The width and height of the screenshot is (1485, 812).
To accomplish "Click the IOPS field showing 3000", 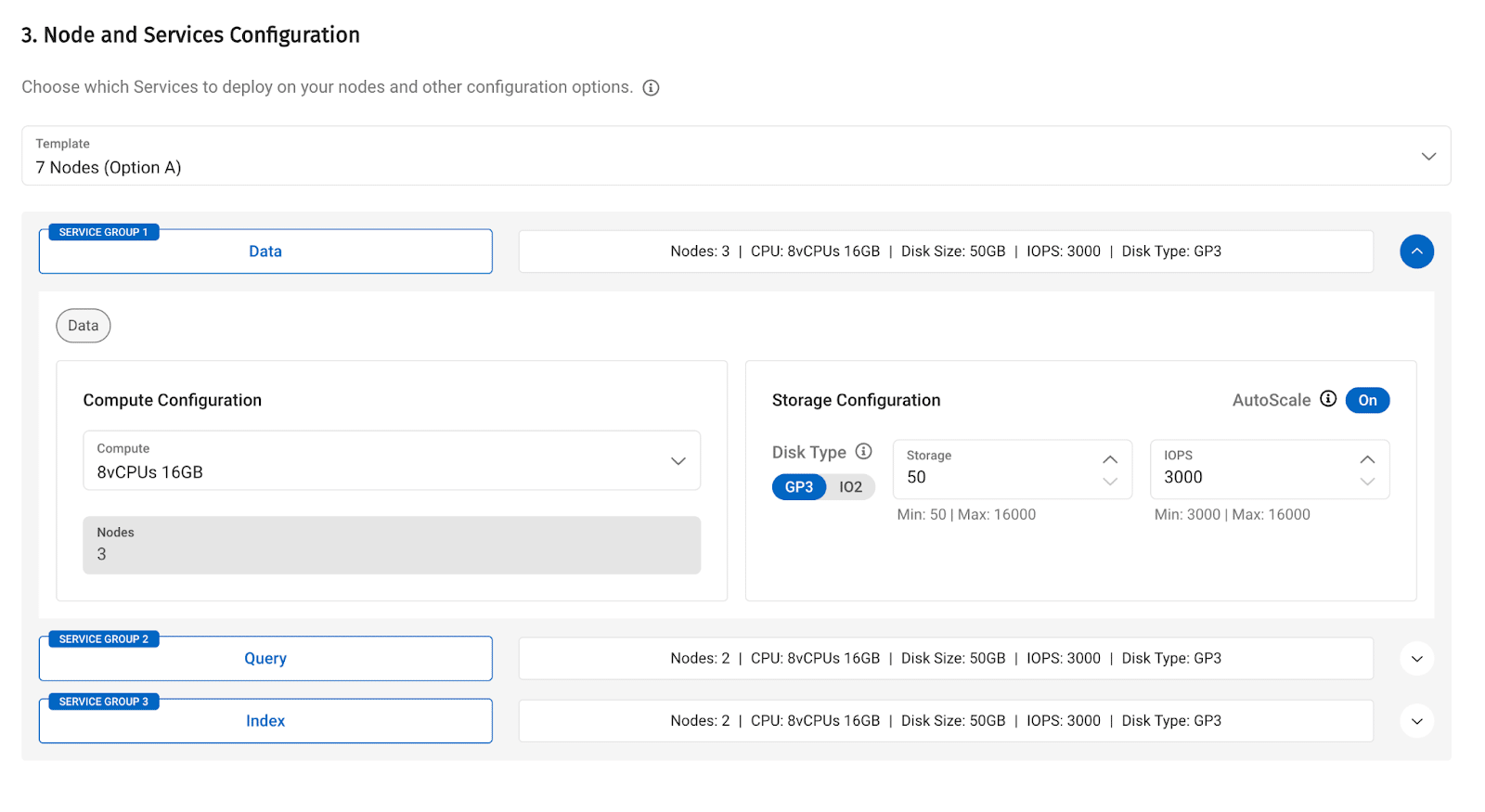I will pos(1270,470).
